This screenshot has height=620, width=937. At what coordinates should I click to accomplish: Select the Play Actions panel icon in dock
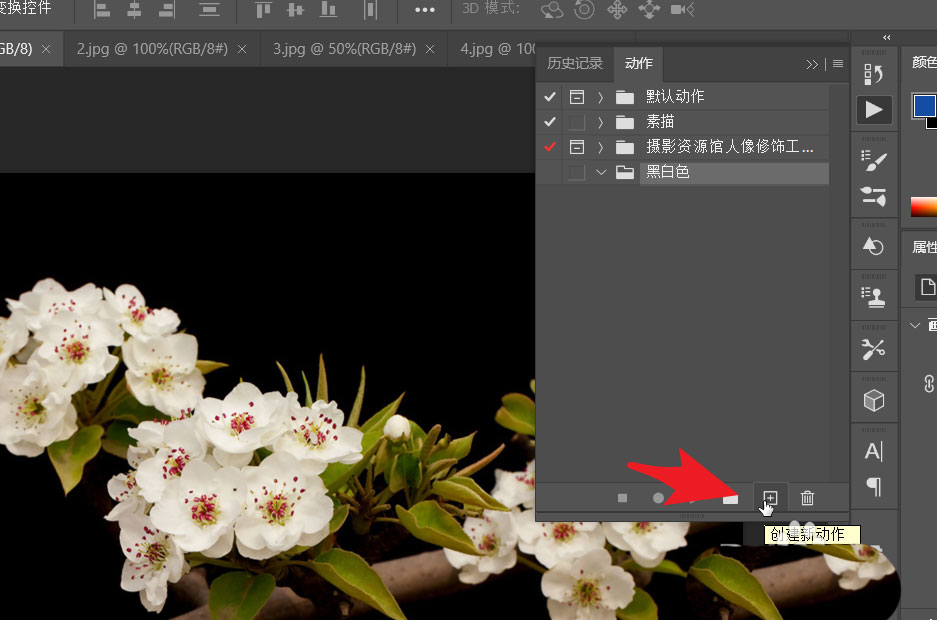(874, 109)
